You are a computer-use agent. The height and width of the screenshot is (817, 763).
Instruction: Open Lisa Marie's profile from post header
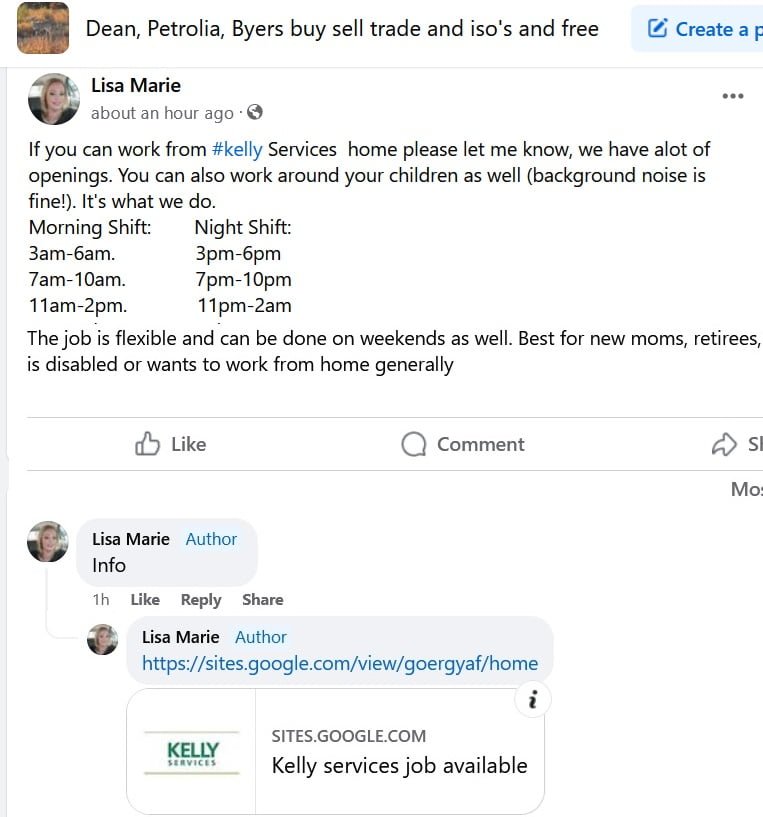tap(136, 86)
